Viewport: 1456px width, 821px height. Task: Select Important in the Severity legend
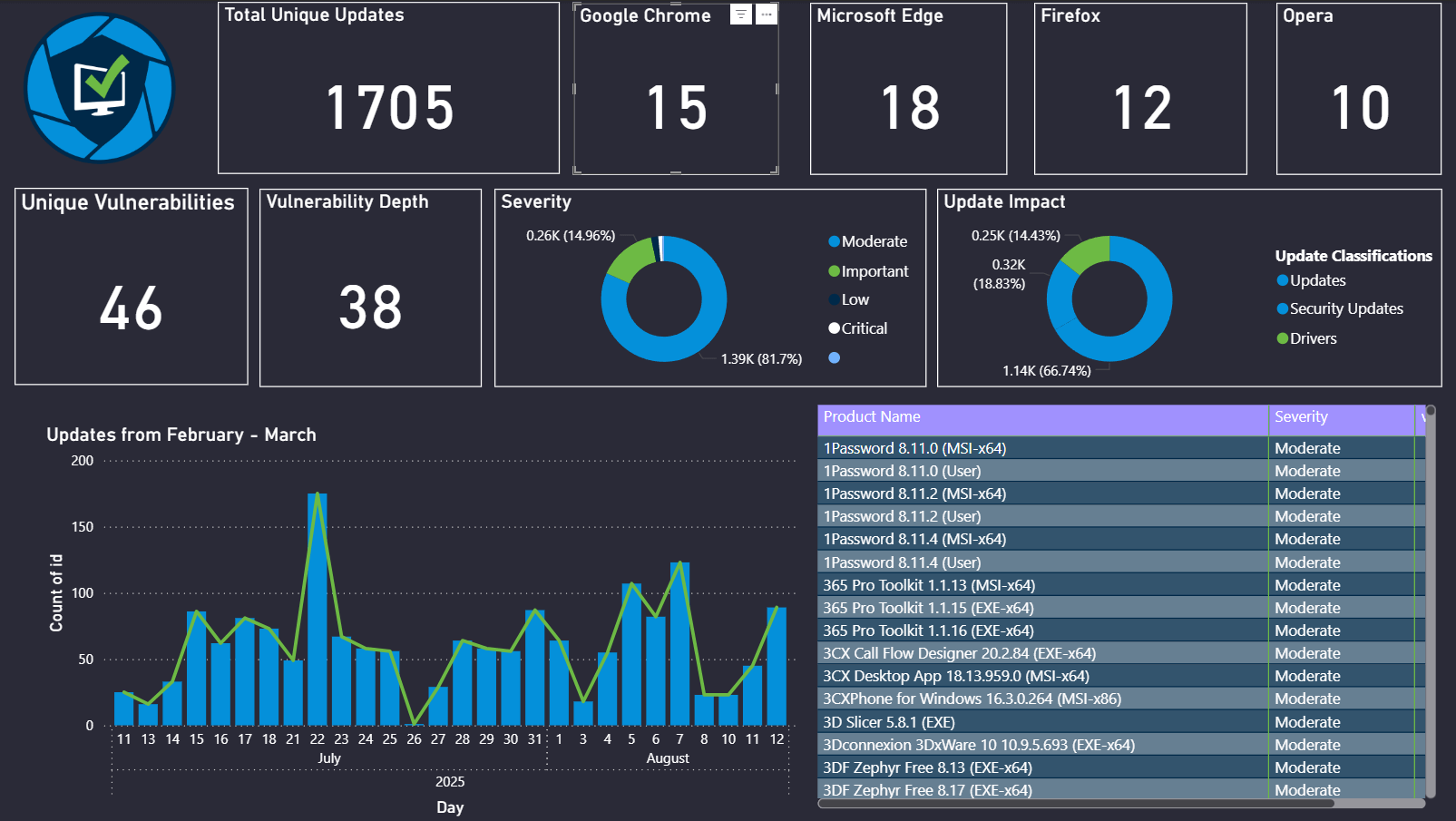click(868, 271)
